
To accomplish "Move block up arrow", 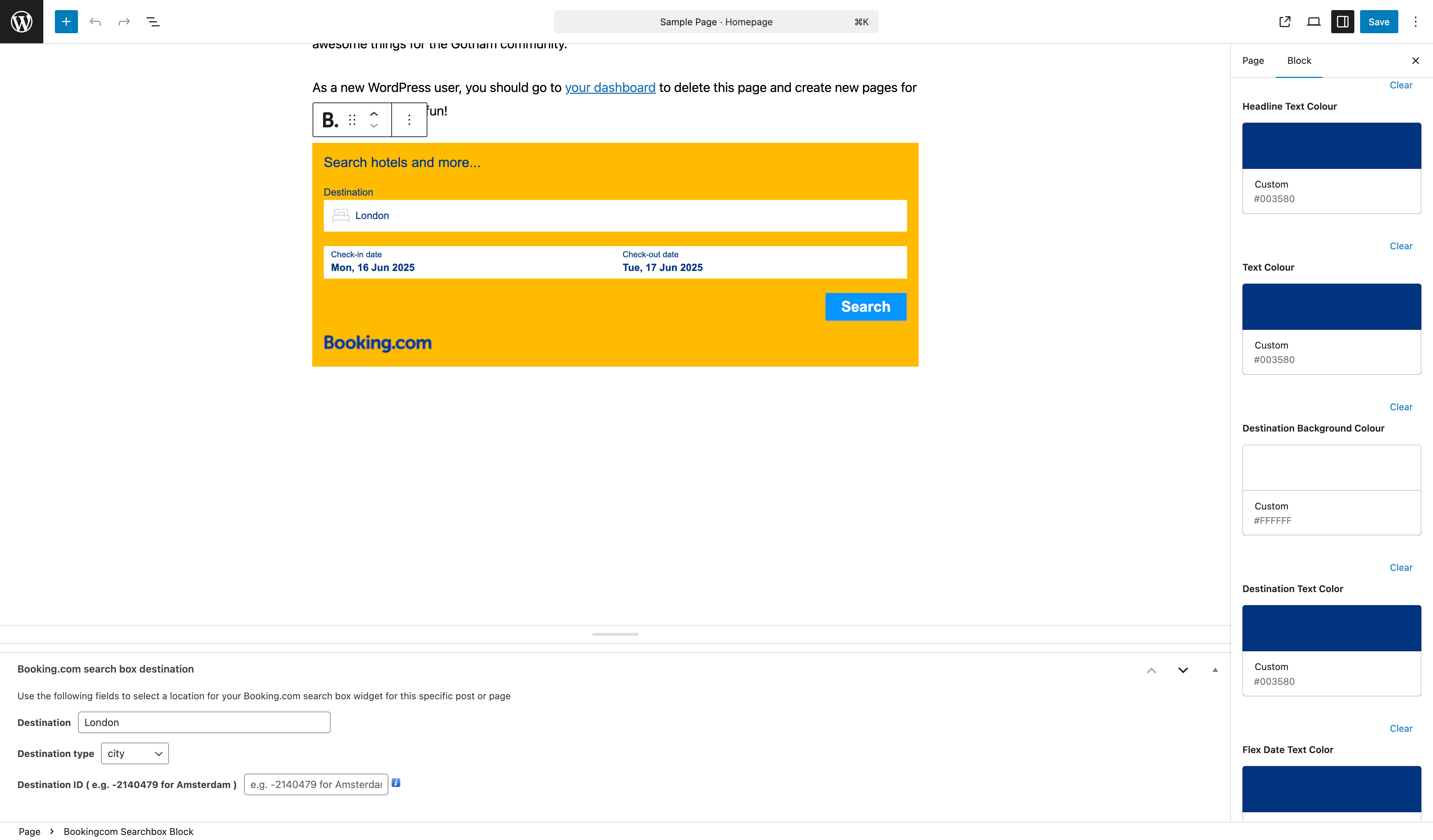I will tap(374, 114).
